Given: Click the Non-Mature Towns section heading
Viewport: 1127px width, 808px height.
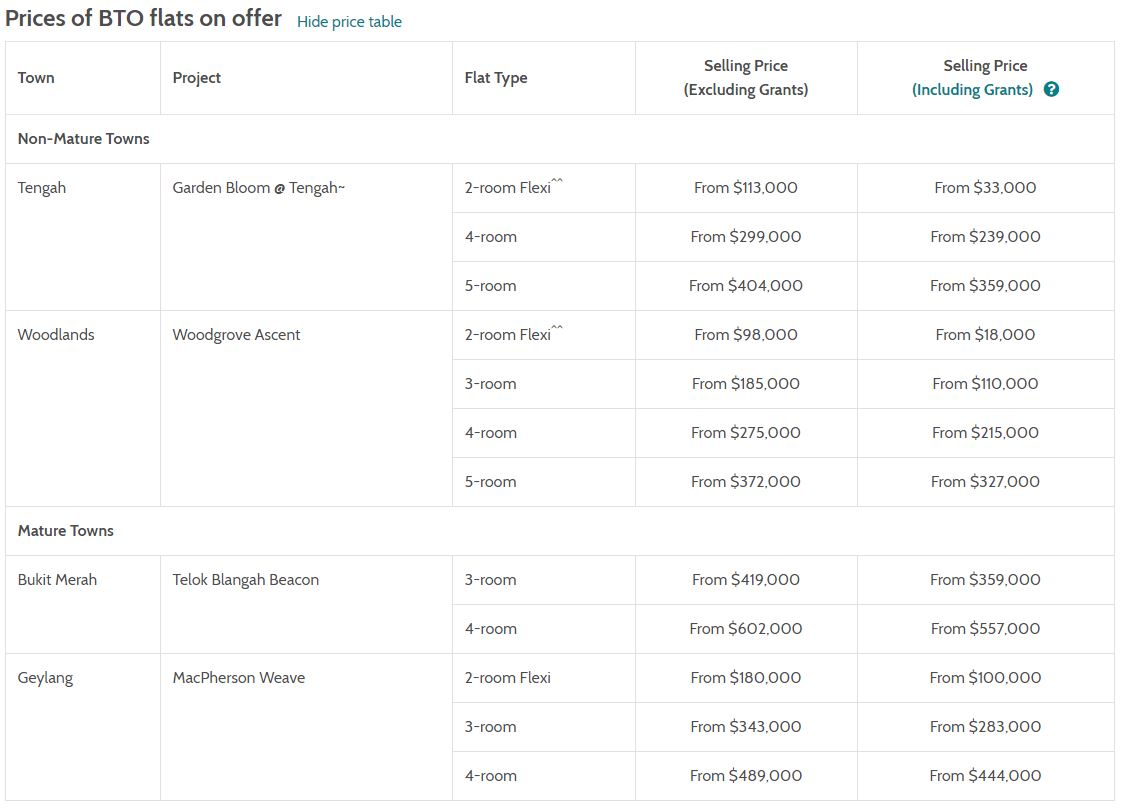Looking at the screenshot, I should coord(84,139).
